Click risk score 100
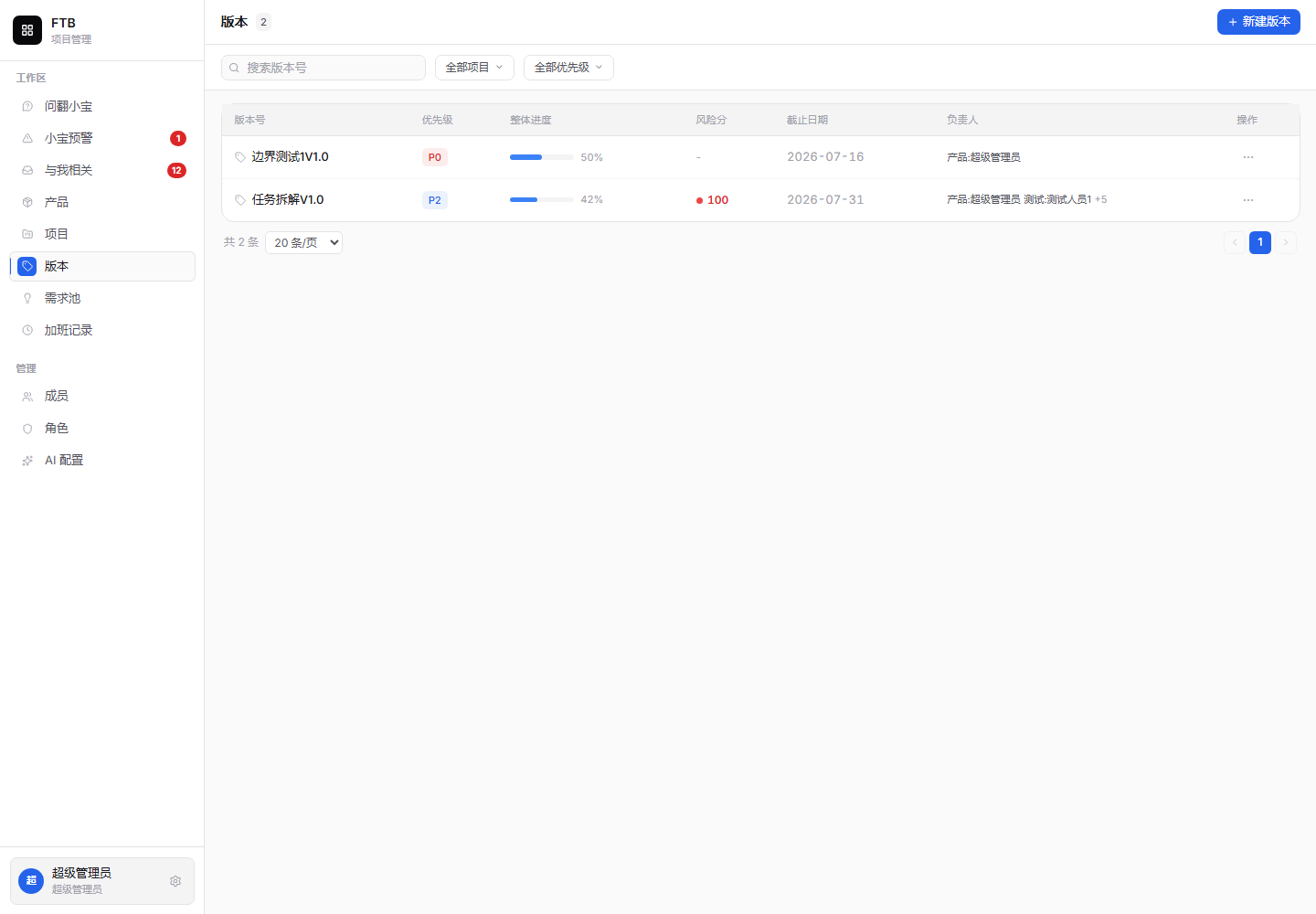The height and width of the screenshot is (914, 1316). click(718, 200)
